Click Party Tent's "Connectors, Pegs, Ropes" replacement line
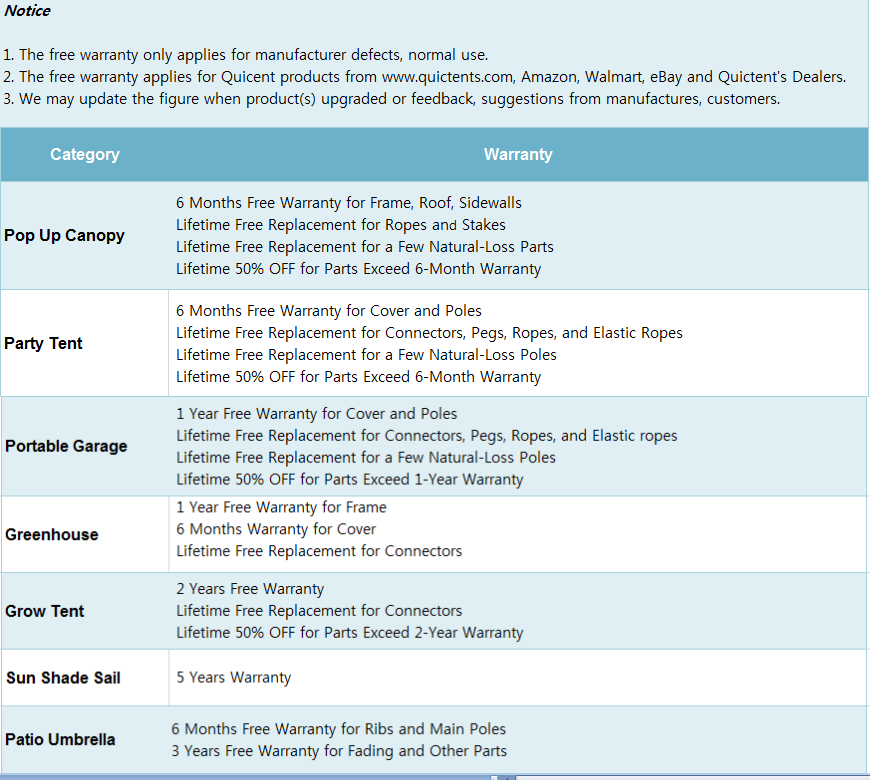 click(x=429, y=333)
